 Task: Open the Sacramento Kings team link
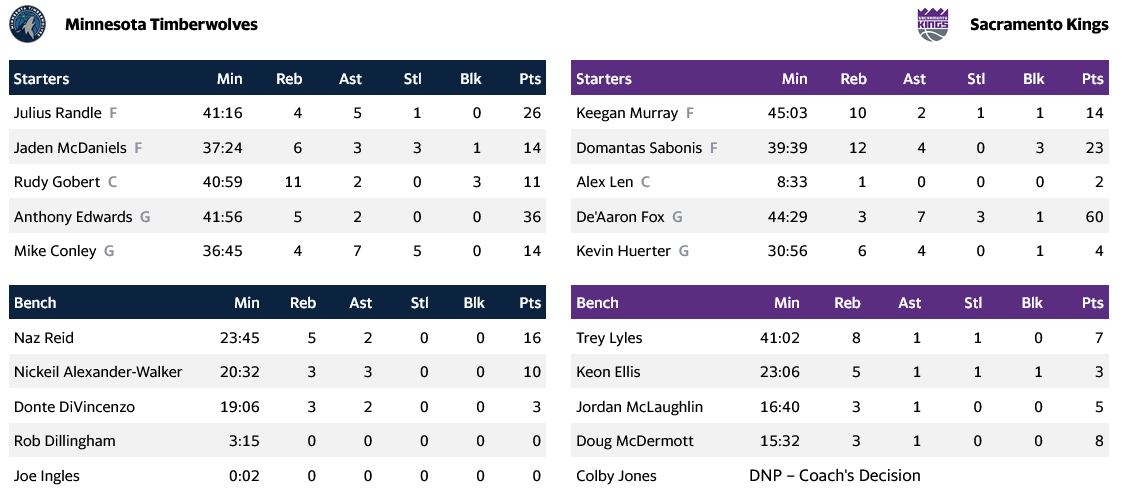(x=1039, y=25)
